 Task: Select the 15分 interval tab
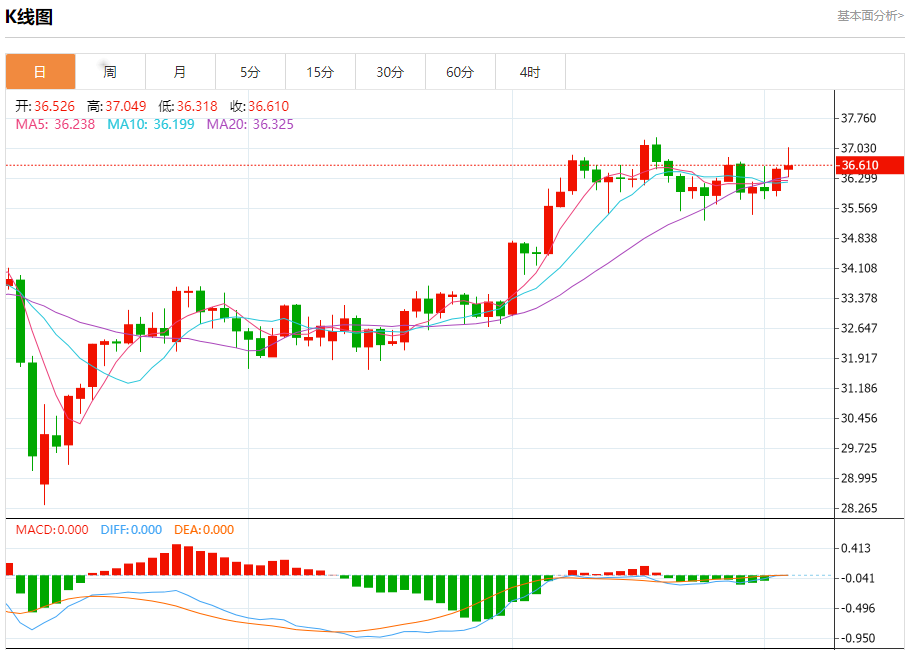(x=320, y=72)
